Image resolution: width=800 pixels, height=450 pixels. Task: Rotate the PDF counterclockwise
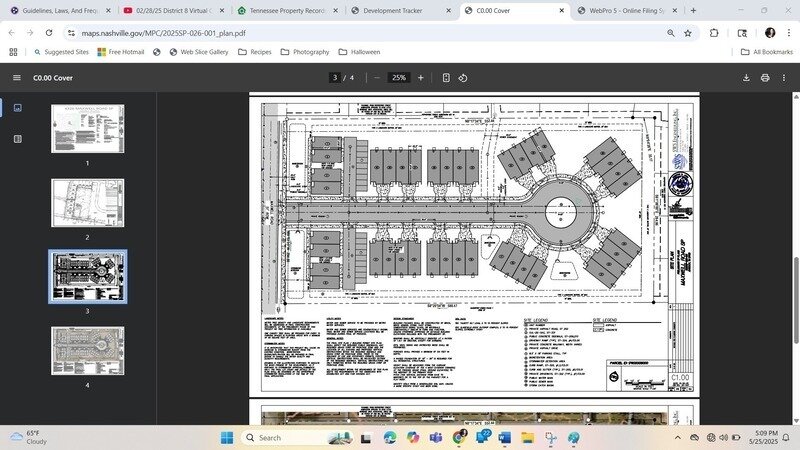(x=463, y=77)
